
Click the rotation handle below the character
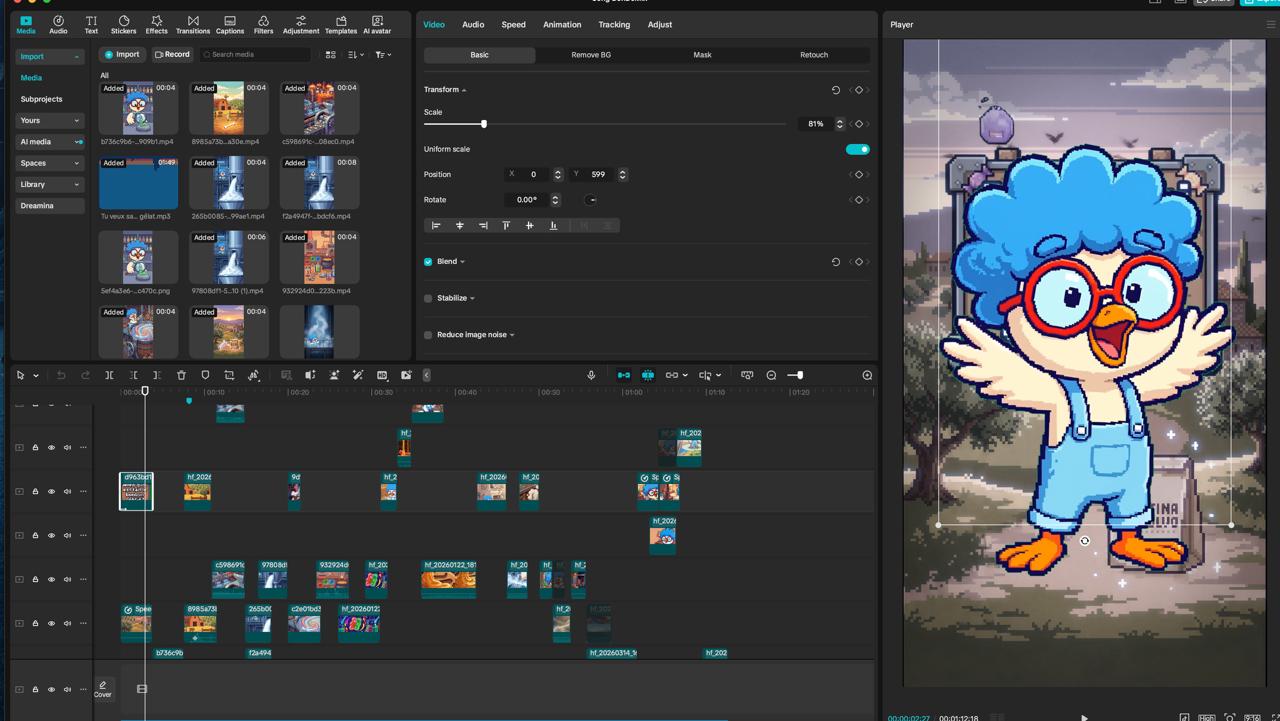tap(1085, 541)
